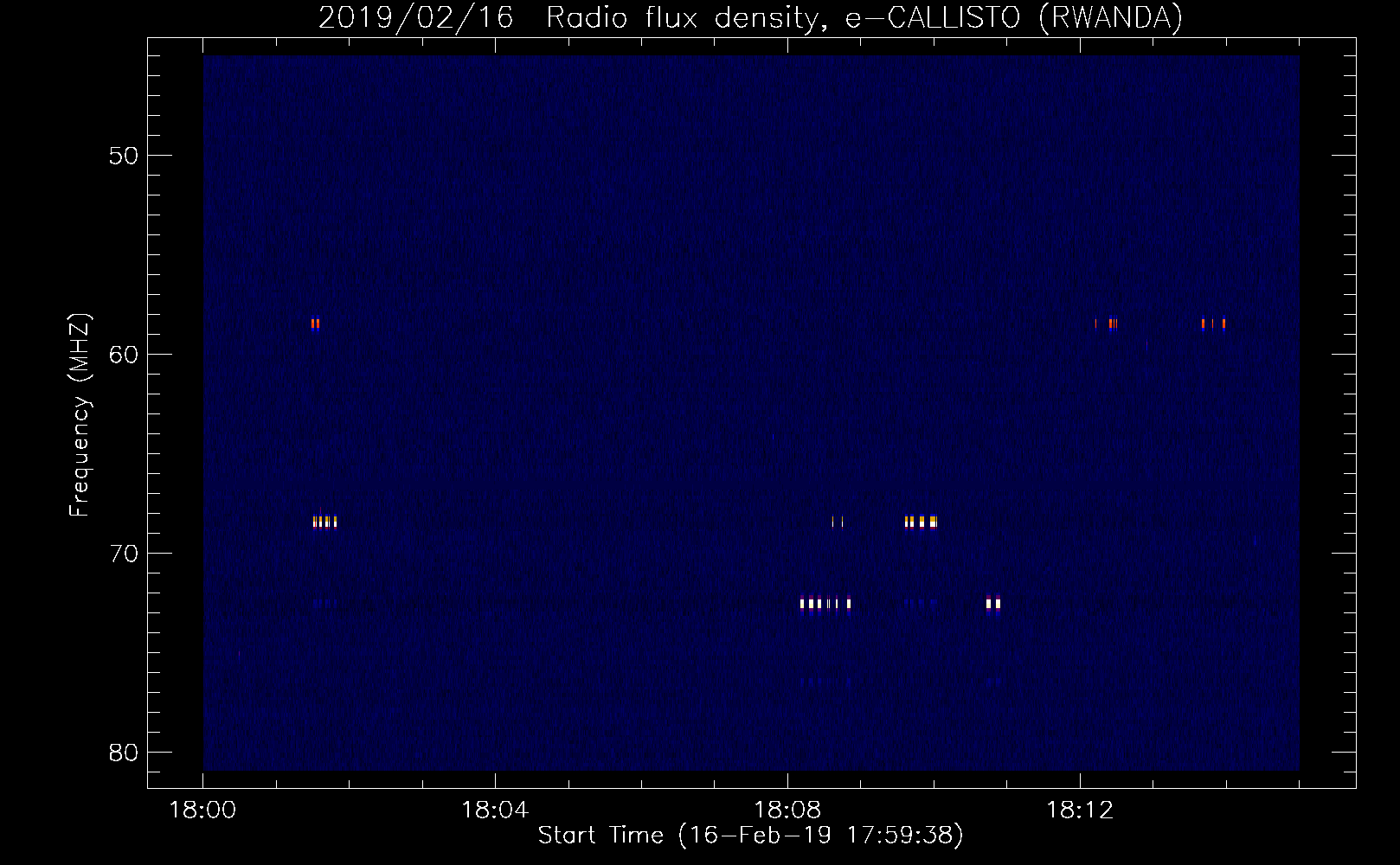This screenshot has height=865, width=1400.
Task: Select the 18:04 time tick label
Action: point(495,811)
